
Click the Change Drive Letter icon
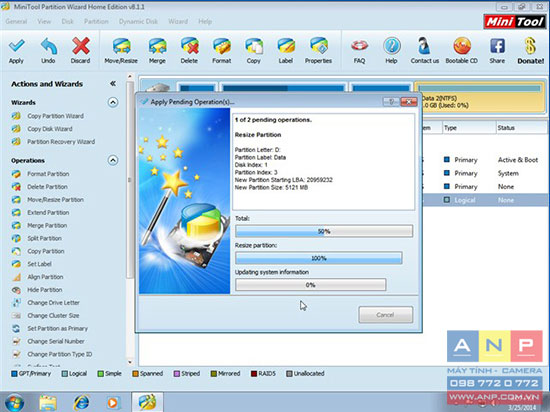[x=16, y=303]
